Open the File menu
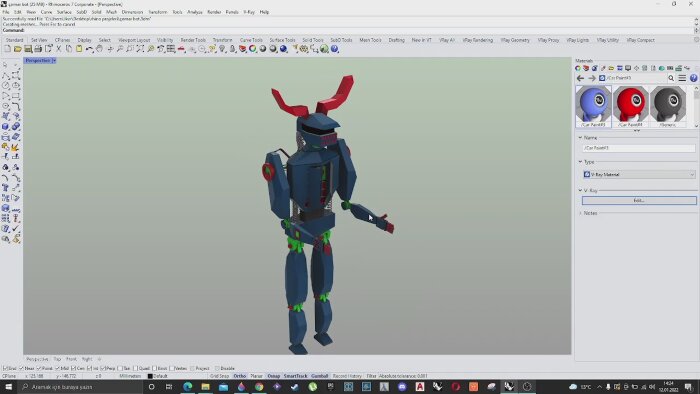 [6, 12]
